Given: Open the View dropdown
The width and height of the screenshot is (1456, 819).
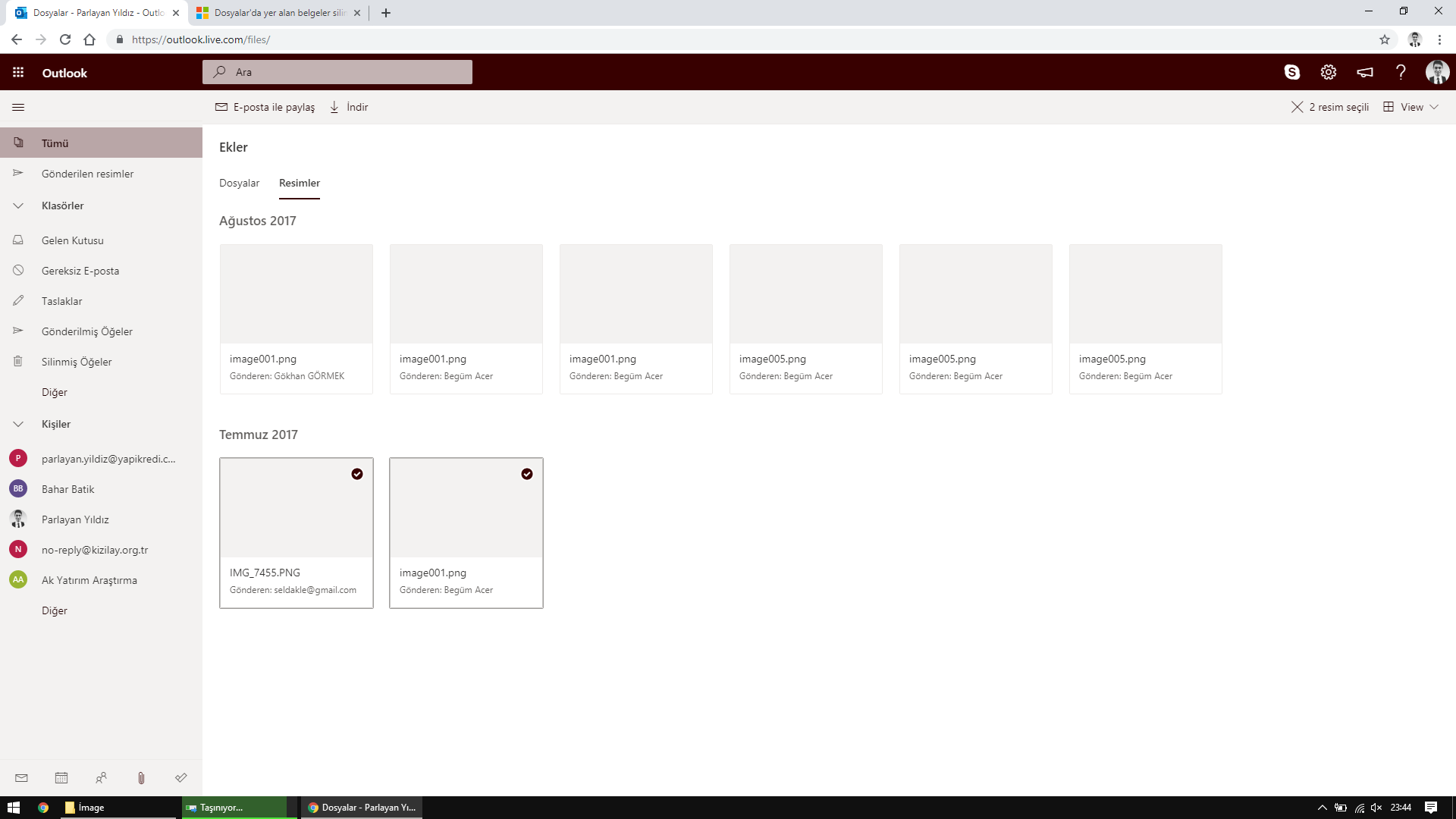Looking at the screenshot, I should coord(1411,107).
